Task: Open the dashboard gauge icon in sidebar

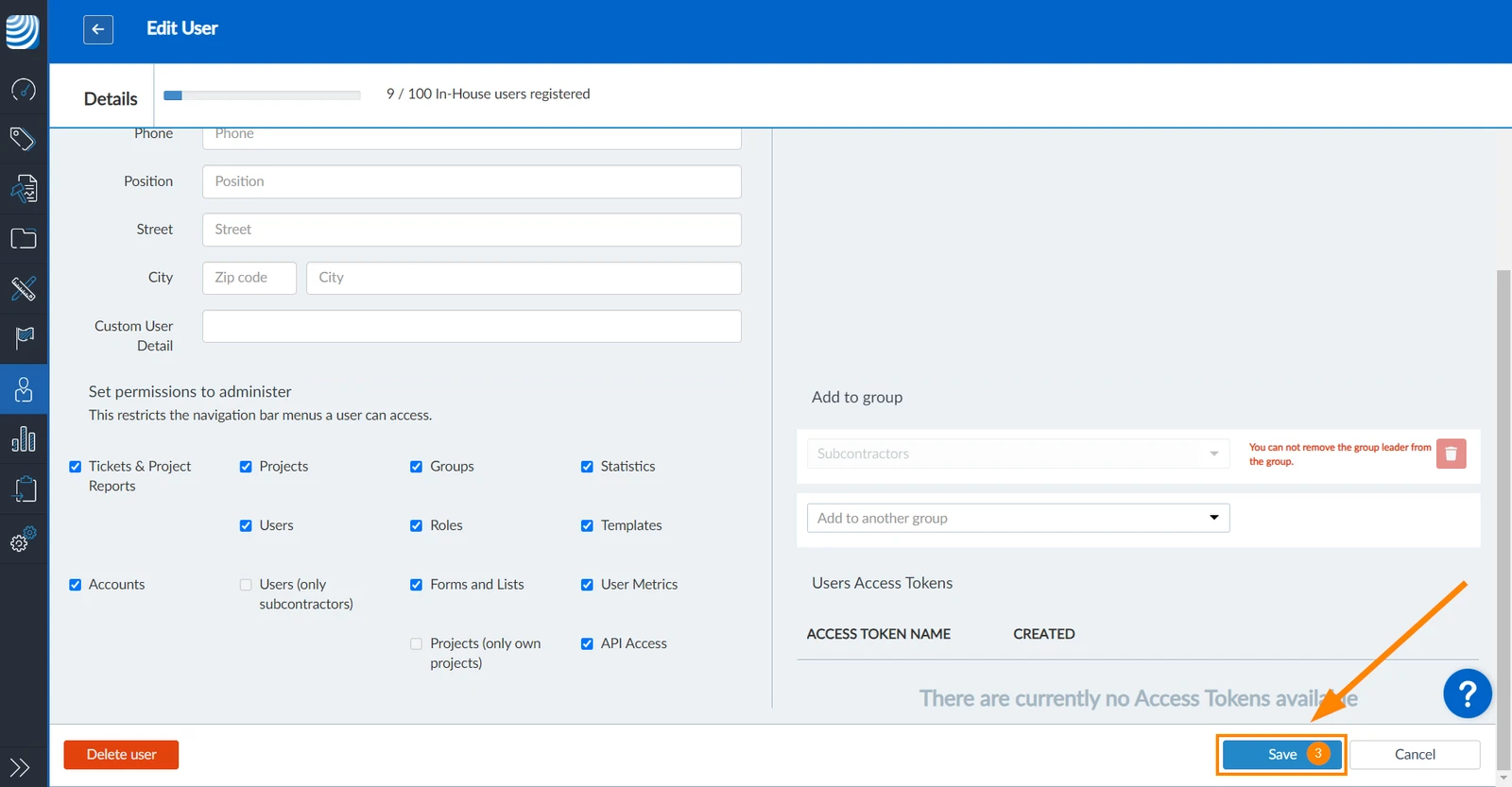Action: tap(24, 90)
